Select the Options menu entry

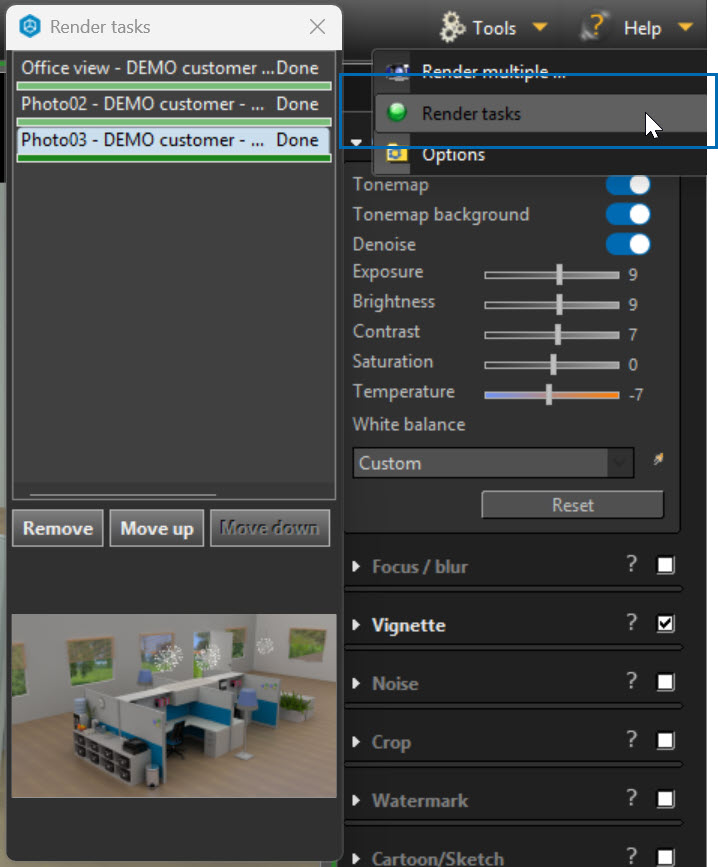[541, 154]
